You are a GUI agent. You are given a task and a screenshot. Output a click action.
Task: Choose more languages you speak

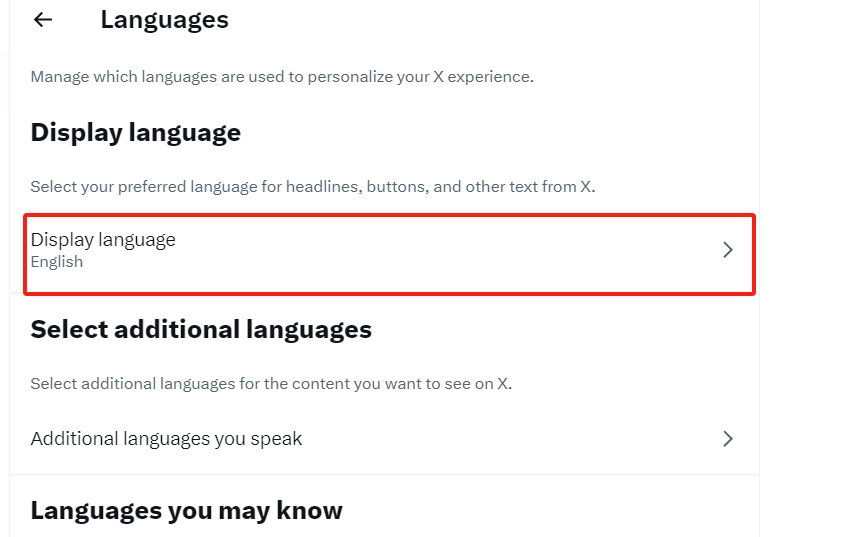pyautogui.click(x=389, y=438)
